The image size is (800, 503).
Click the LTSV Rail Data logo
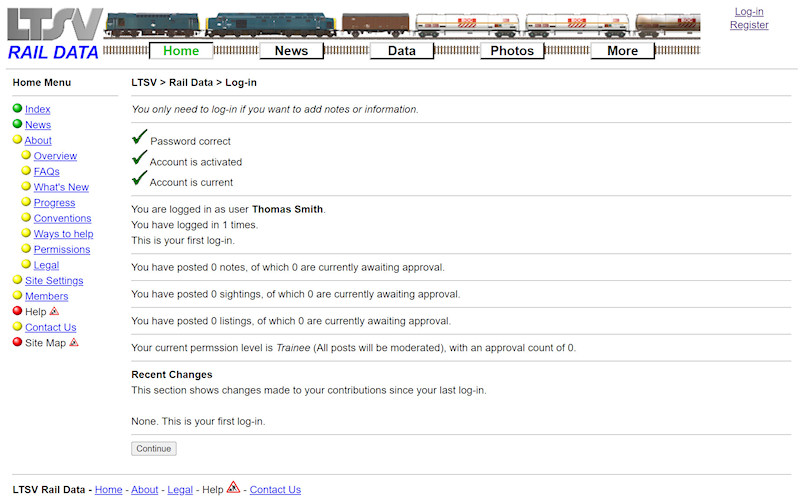(53, 34)
